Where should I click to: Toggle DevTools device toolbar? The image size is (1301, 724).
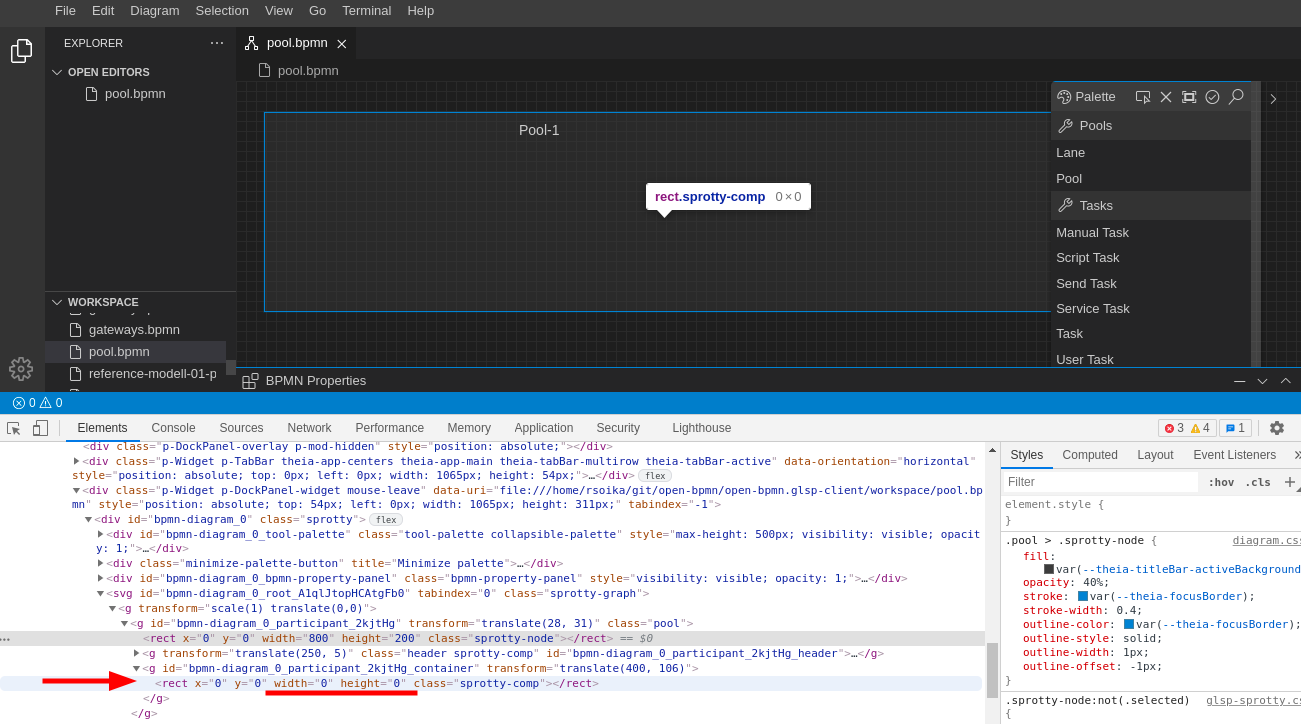[x=40, y=428]
